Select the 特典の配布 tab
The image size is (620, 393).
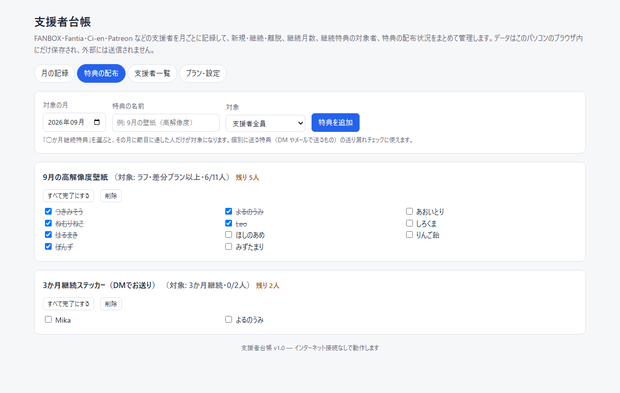[x=101, y=74]
